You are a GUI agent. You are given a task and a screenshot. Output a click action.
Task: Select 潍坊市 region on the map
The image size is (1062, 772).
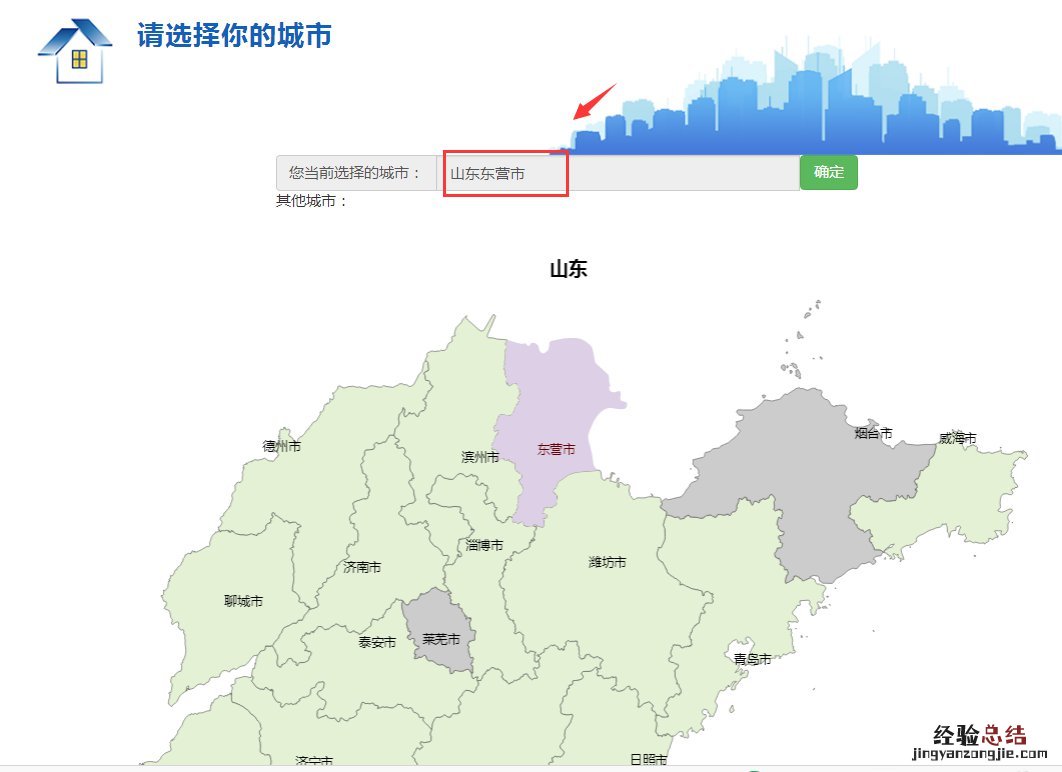(608, 562)
